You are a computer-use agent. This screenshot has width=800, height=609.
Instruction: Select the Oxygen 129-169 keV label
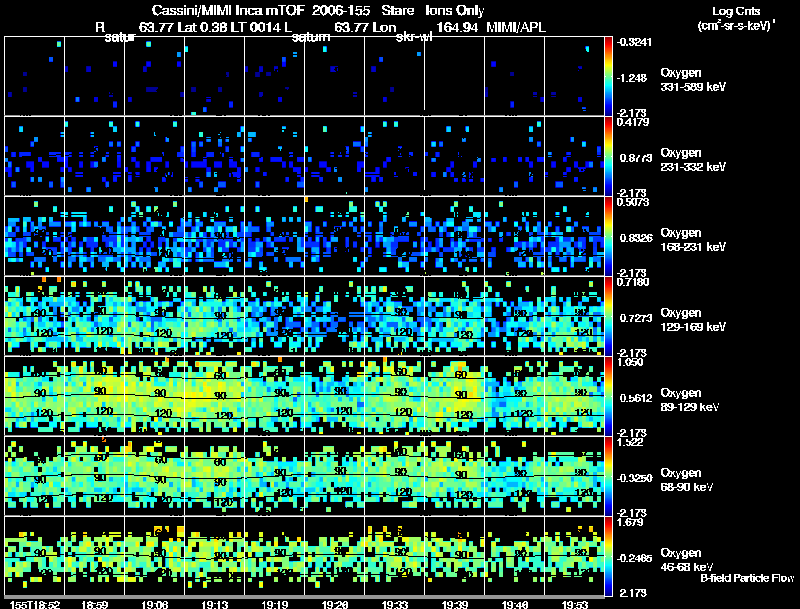click(x=693, y=320)
